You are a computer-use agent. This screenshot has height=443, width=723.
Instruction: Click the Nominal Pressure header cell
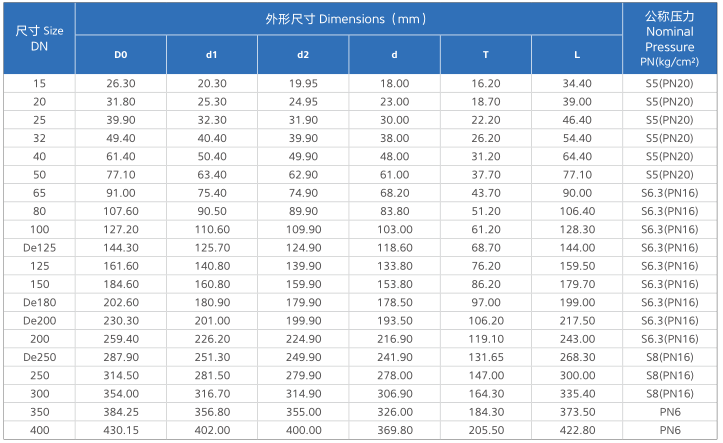[x=670, y=39]
